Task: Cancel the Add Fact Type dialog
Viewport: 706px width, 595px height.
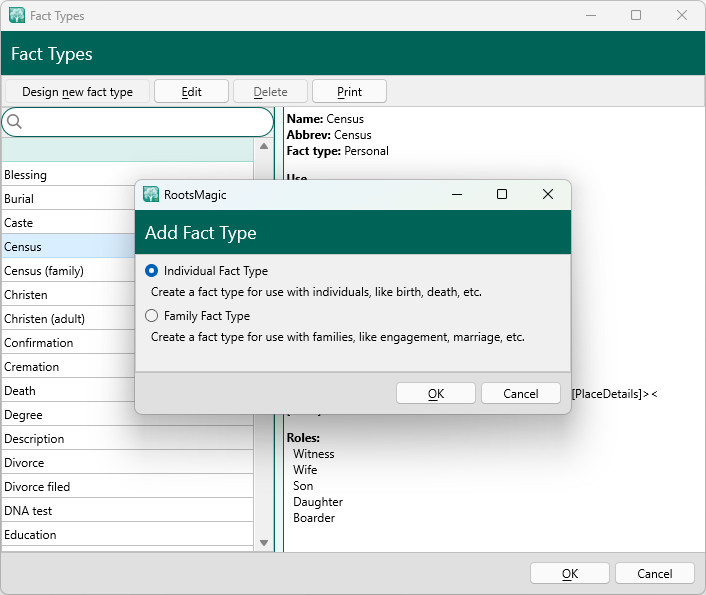Action: (x=520, y=394)
